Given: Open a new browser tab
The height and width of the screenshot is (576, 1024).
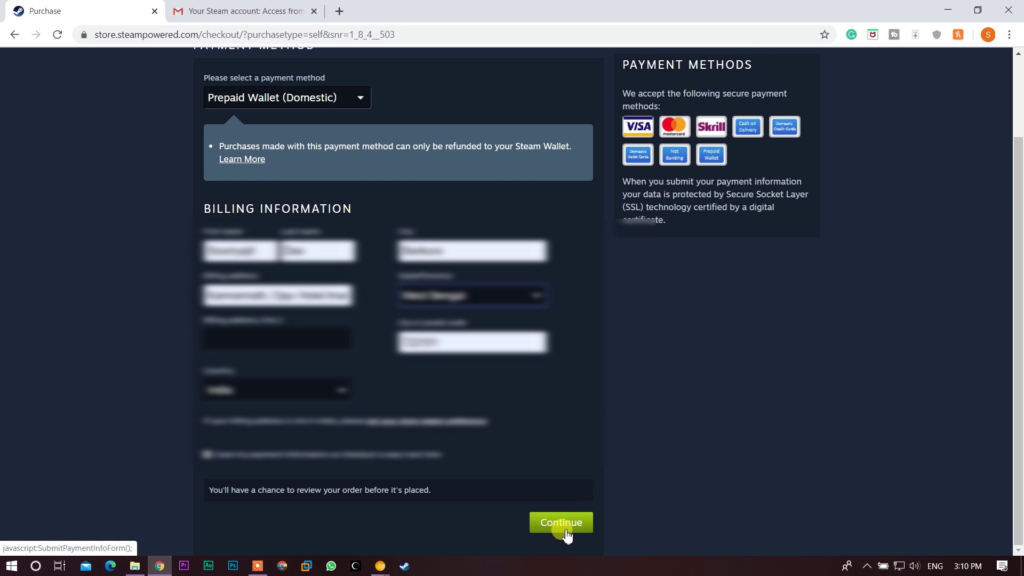Looking at the screenshot, I should coord(339,11).
